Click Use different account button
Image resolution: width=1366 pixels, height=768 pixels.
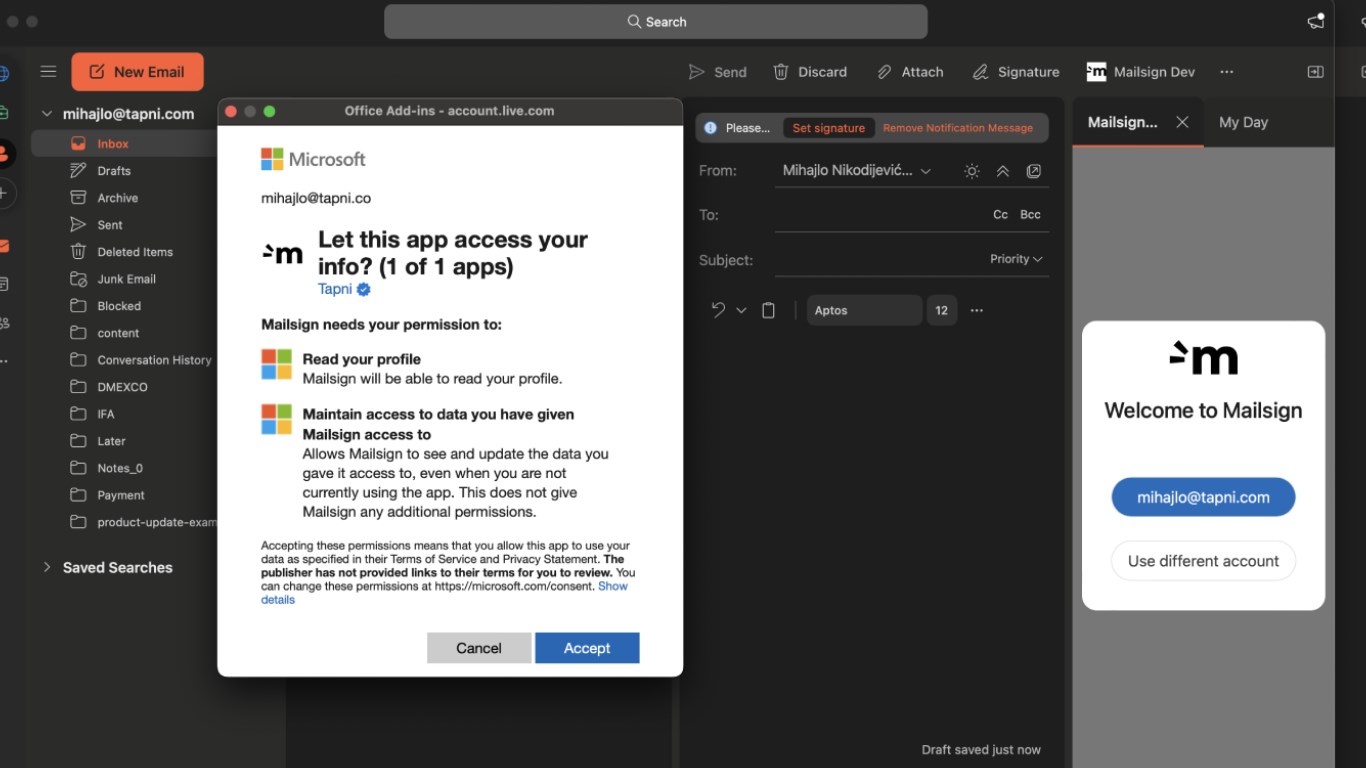[1203, 561]
